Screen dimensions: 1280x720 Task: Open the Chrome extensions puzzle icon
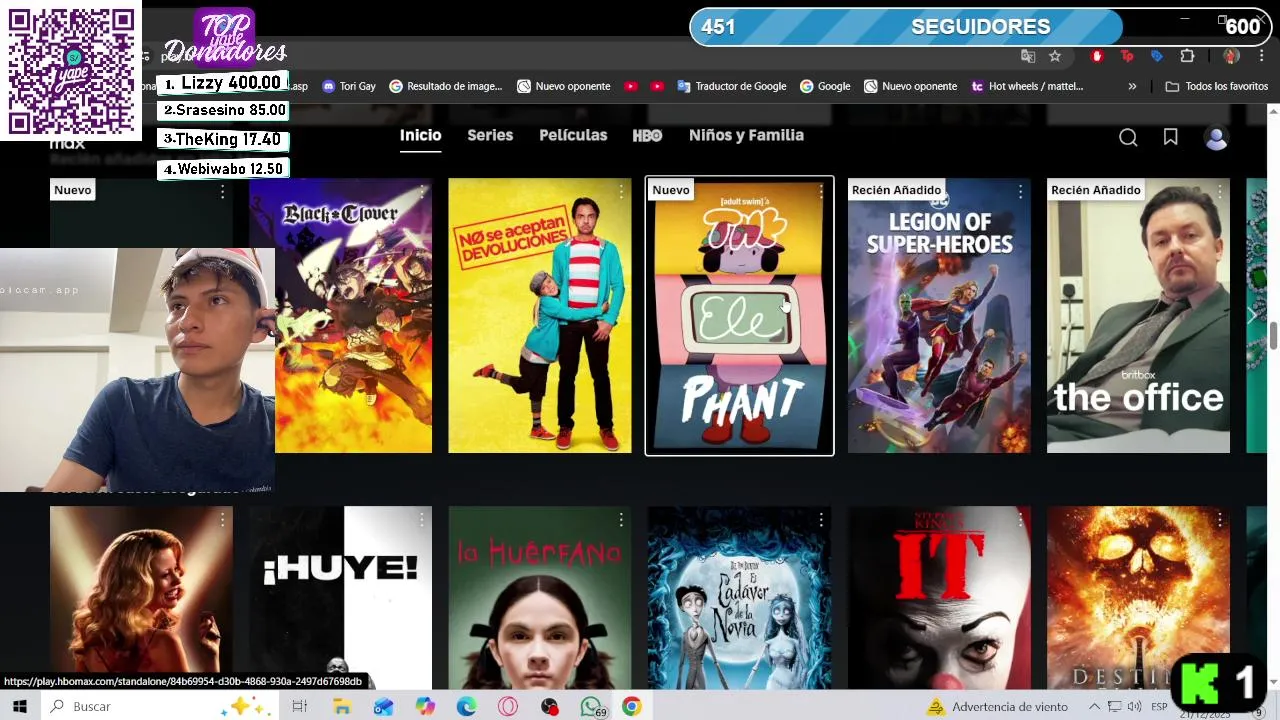[x=1187, y=56]
